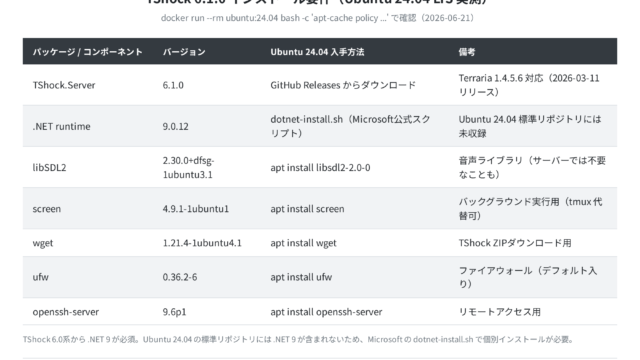Click the 'パッケージ / コンポーネント' column header

tap(88, 52)
